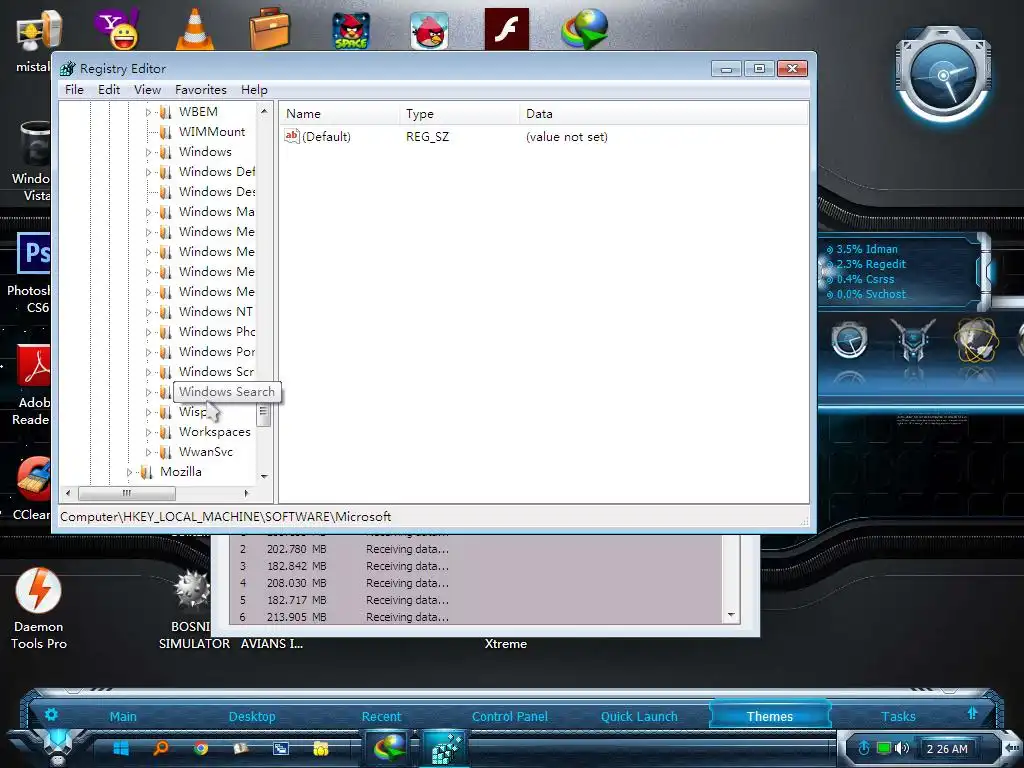Image resolution: width=1024 pixels, height=768 pixels.
Task: Open the book icon in taskbar
Action: pyautogui.click(x=240, y=748)
